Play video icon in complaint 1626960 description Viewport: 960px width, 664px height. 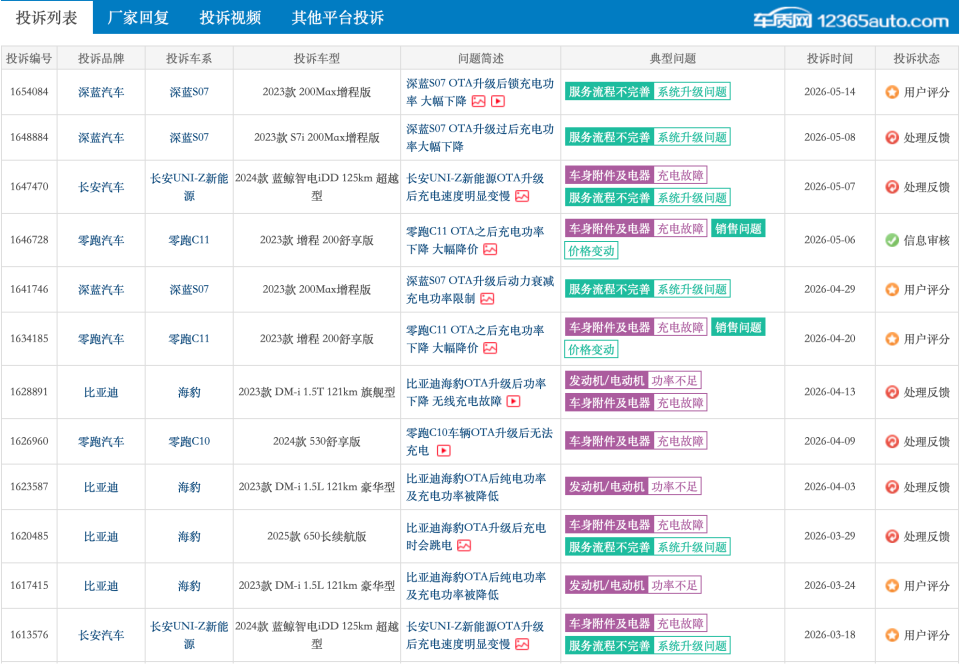click(x=444, y=451)
